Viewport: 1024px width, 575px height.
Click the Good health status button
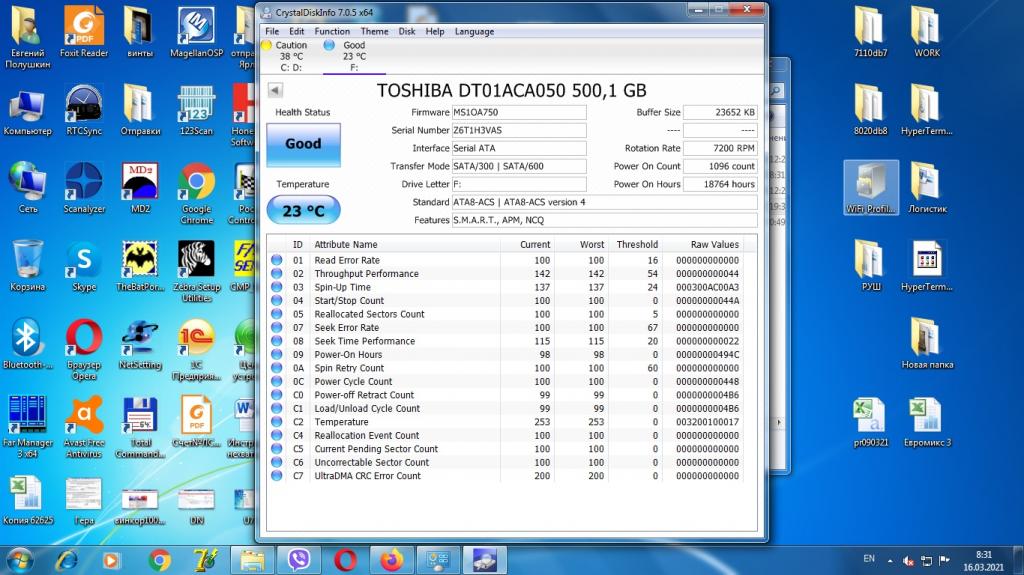(303, 144)
